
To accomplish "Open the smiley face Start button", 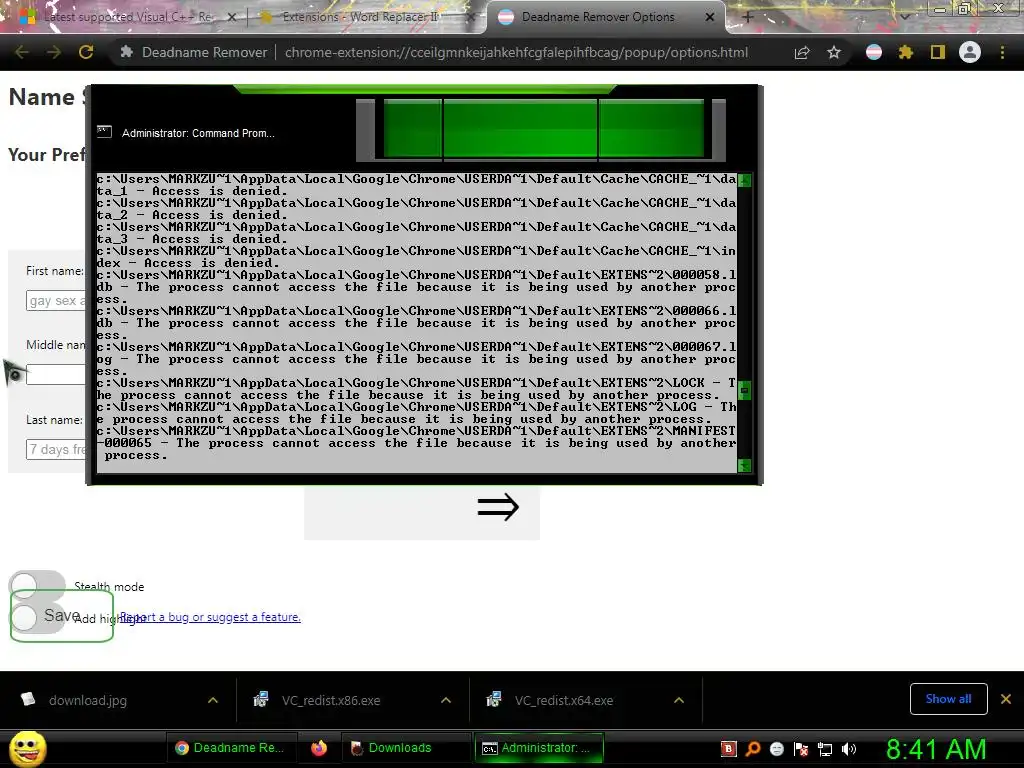I will click(28, 748).
